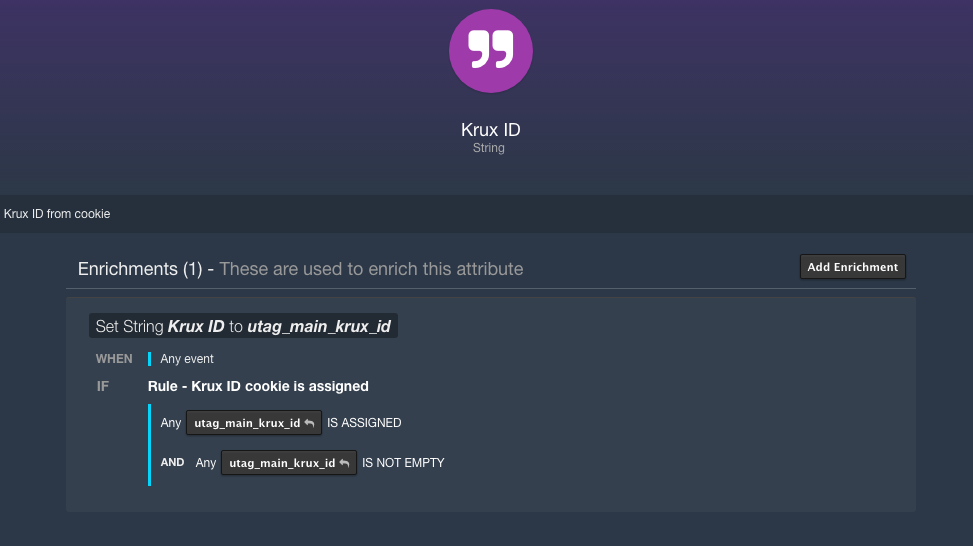
Task: Click the purple quotation-mark string attribute icon
Action: coord(490,51)
